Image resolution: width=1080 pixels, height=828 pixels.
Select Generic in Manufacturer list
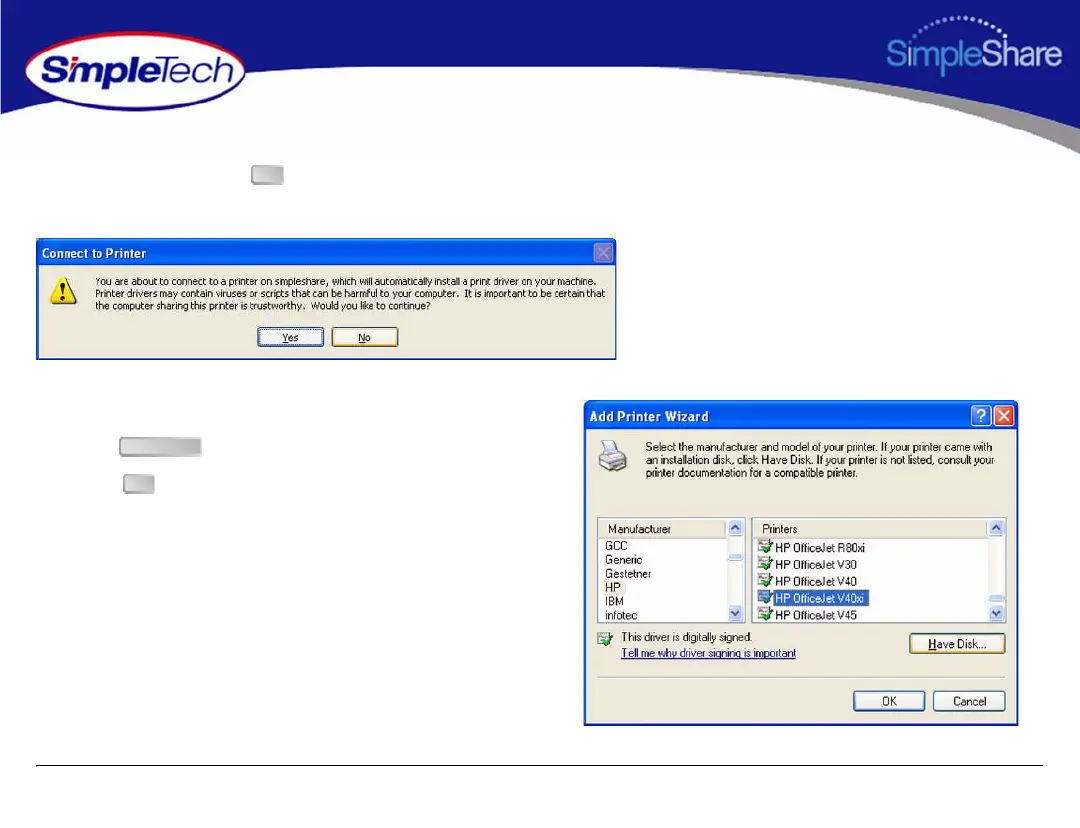tap(623, 559)
